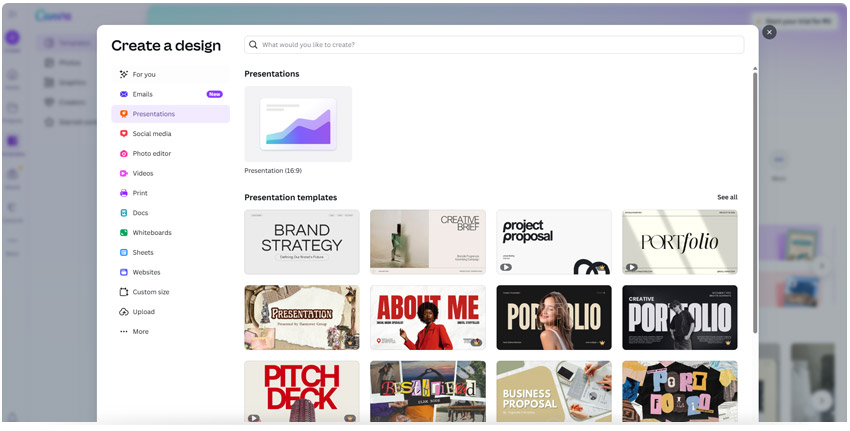Click the play icon on project proposal template
850x431 pixels.
pyautogui.click(x=506, y=267)
